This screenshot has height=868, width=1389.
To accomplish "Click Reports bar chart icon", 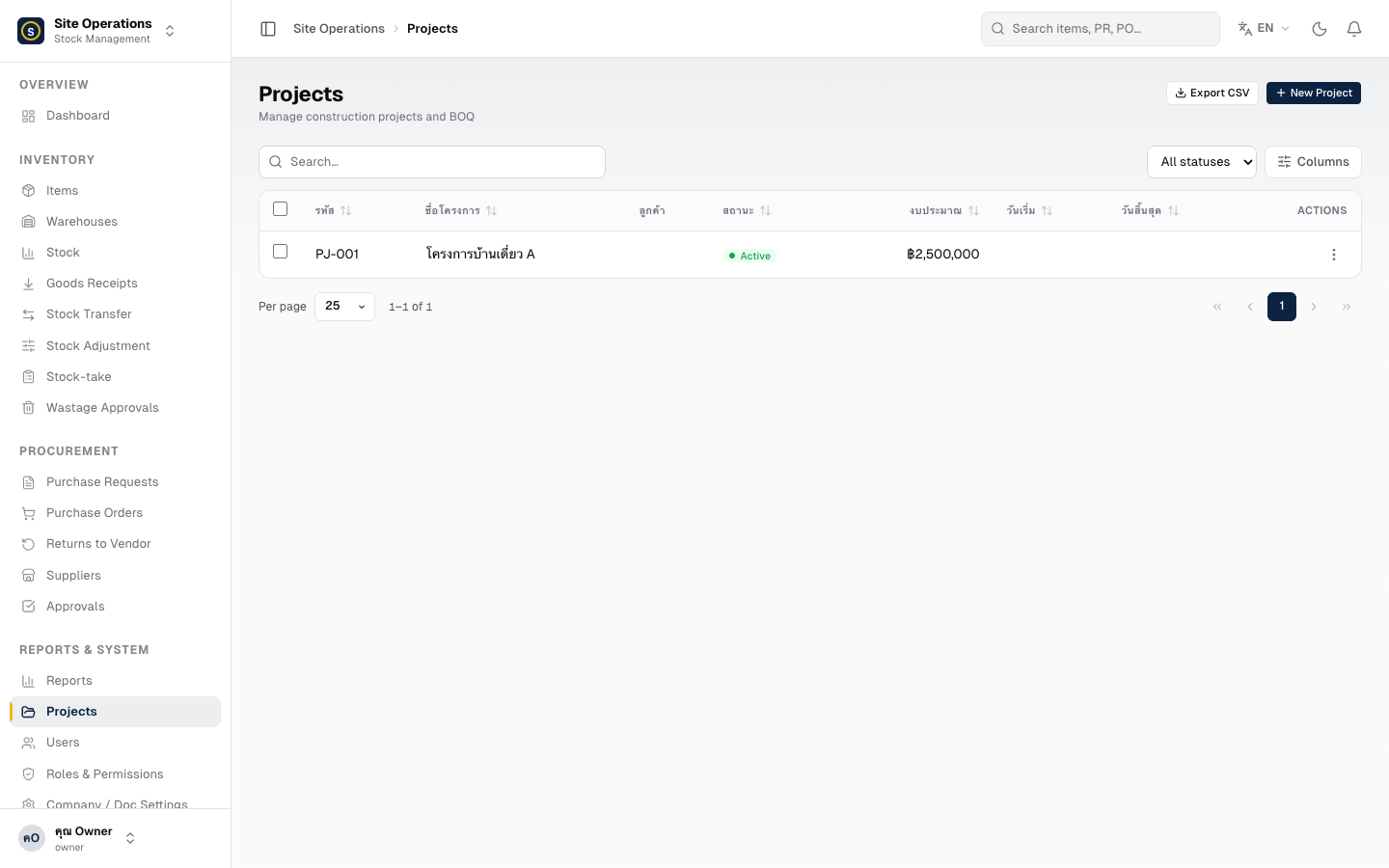I will coord(29,681).
